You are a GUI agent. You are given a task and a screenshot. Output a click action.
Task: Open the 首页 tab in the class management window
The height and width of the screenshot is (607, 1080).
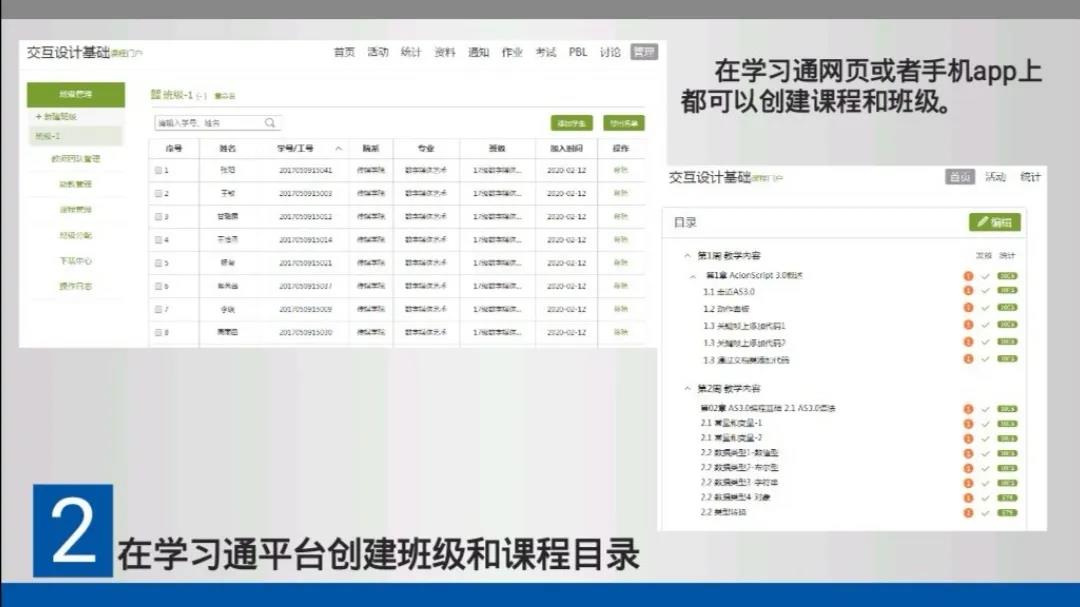344,52
